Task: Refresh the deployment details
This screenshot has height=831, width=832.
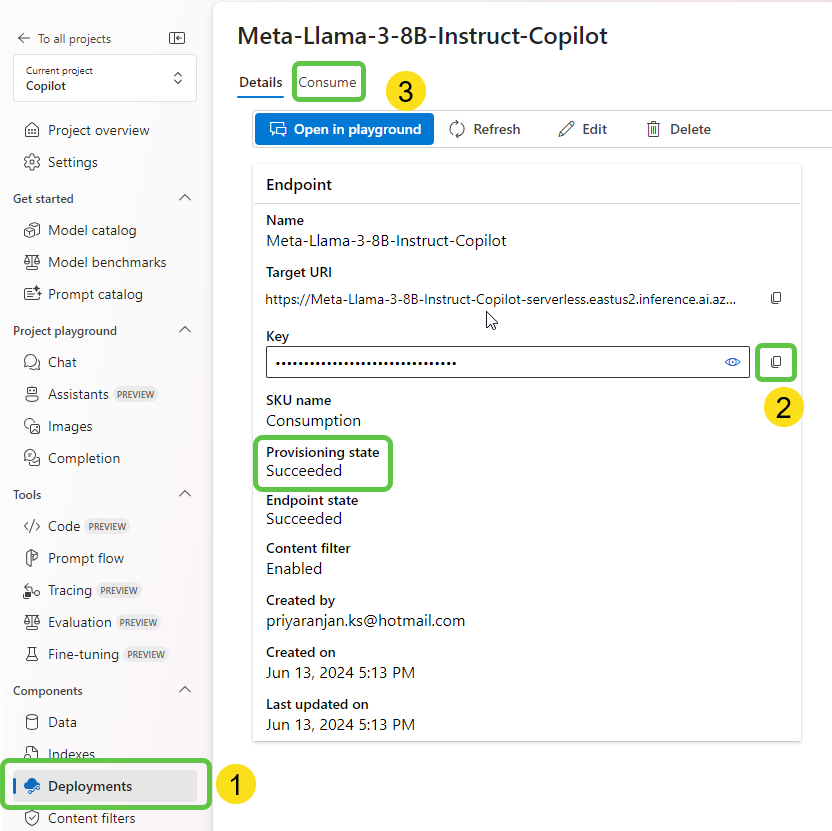Action: 485,129
